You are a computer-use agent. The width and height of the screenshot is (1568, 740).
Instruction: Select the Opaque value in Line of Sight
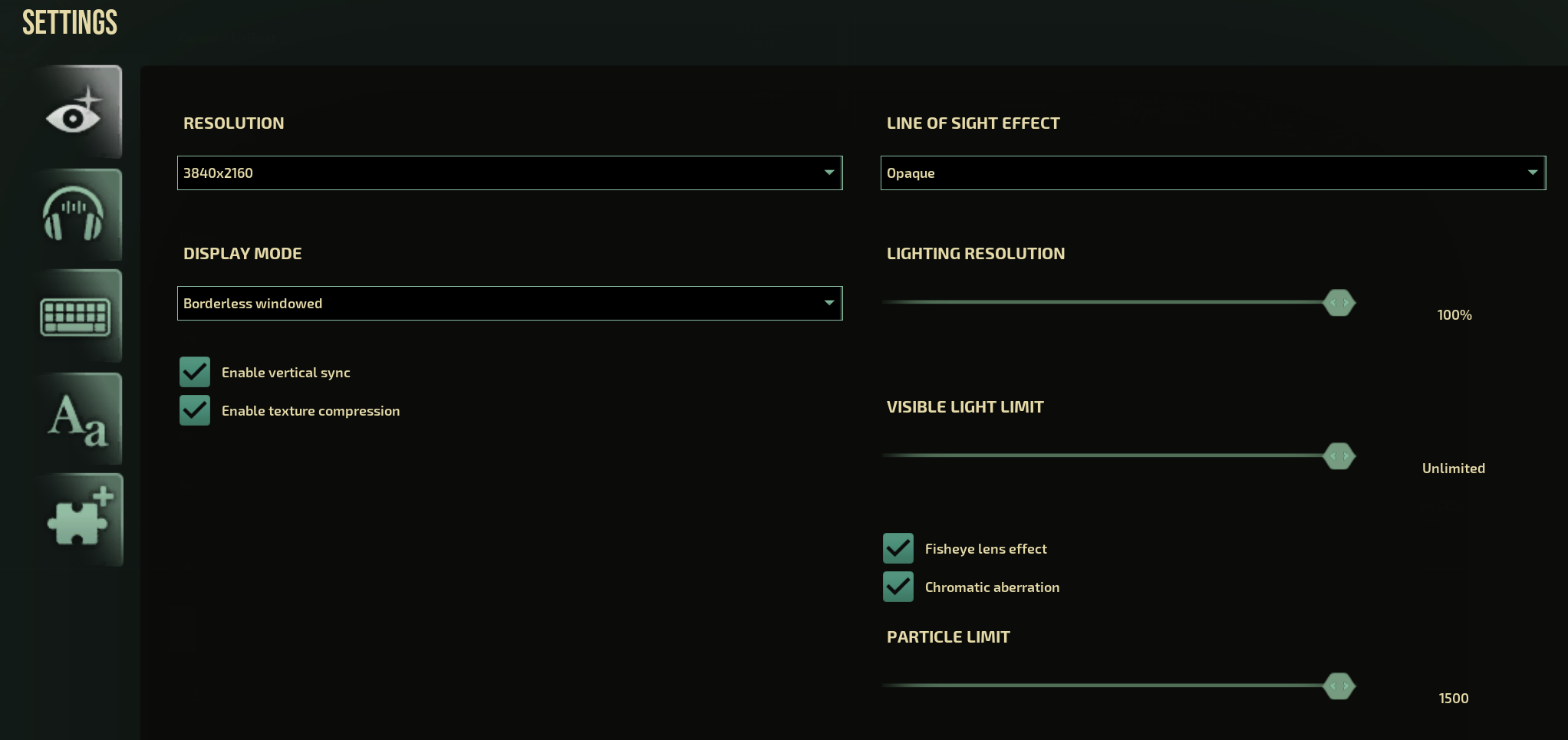pyautogui.click(x=910, y=173)
